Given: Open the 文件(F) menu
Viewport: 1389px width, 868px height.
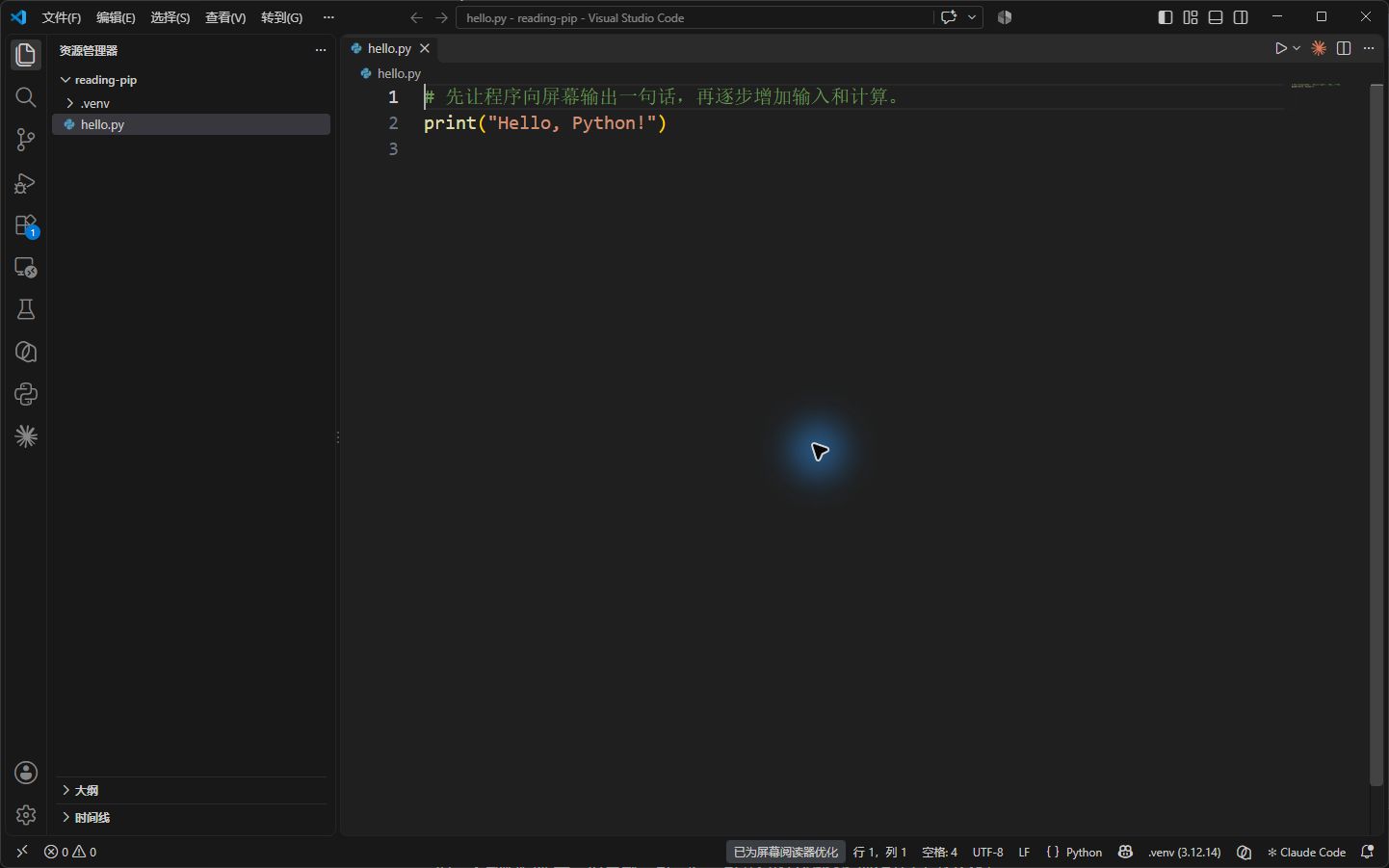Looking at the screenshot, I should (x=62, y=17).
